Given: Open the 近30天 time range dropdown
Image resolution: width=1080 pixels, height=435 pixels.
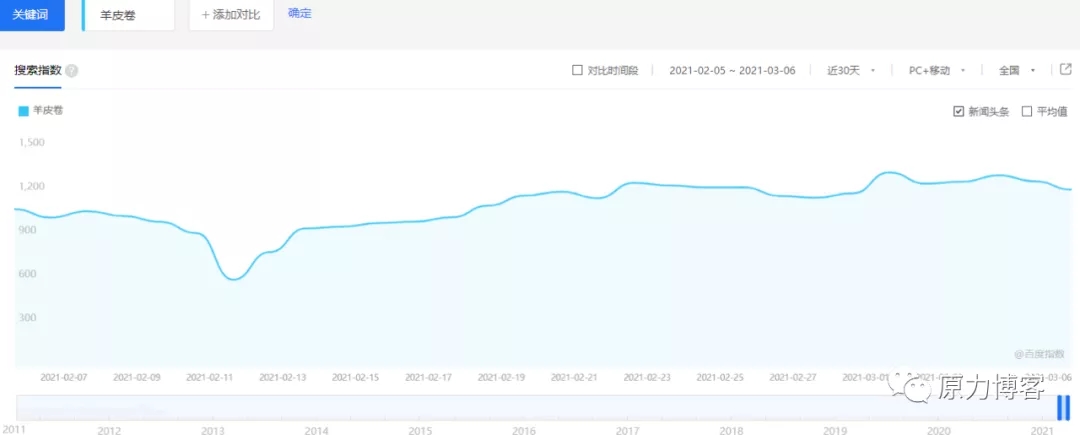Looking at the screenshot, I should coord(851,71).
